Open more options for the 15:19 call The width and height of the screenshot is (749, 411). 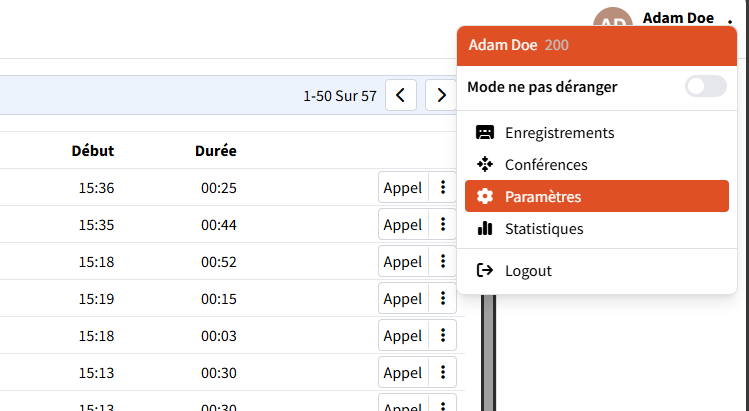[x=442, y=299]
